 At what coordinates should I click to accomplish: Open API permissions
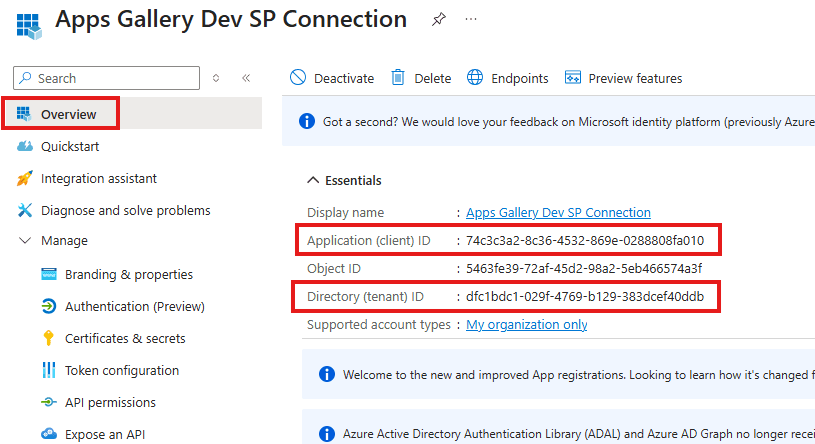point(110,403)
